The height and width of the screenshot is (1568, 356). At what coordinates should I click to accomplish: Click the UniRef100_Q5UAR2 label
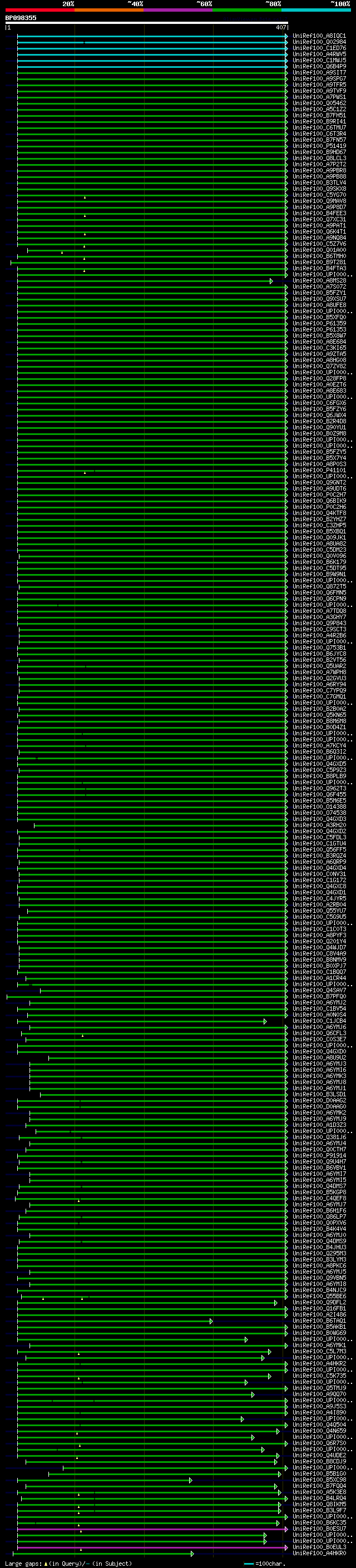319,666
